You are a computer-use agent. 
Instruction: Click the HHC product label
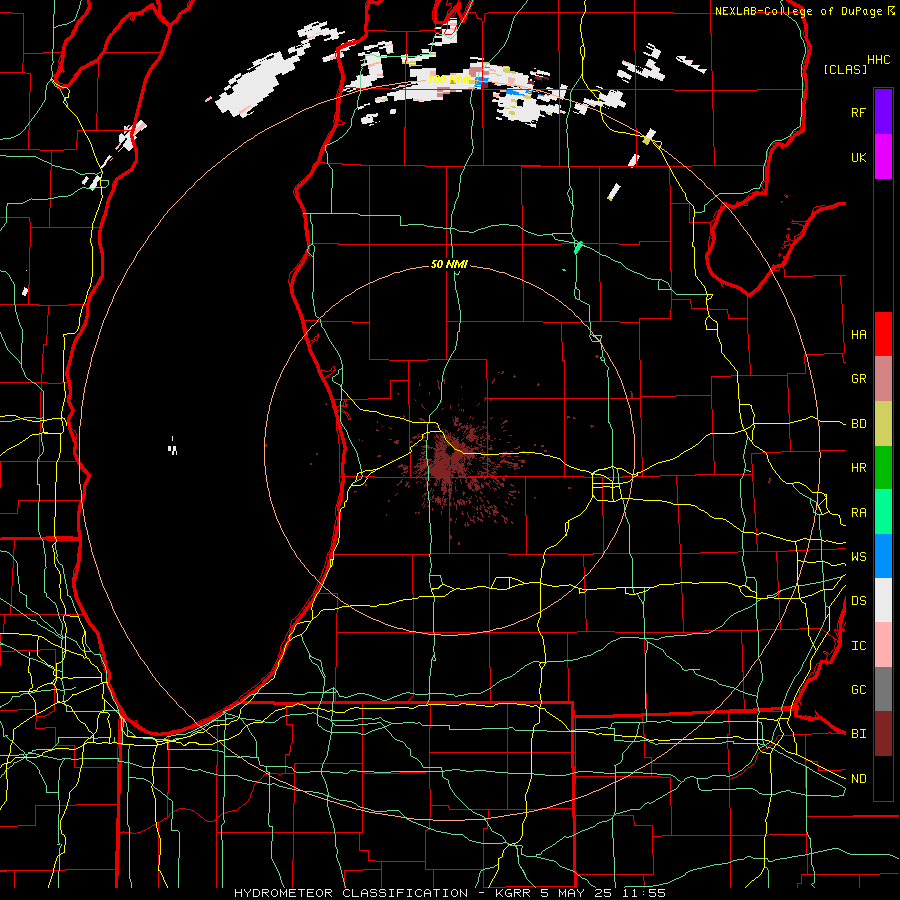(x=879, y=60)
